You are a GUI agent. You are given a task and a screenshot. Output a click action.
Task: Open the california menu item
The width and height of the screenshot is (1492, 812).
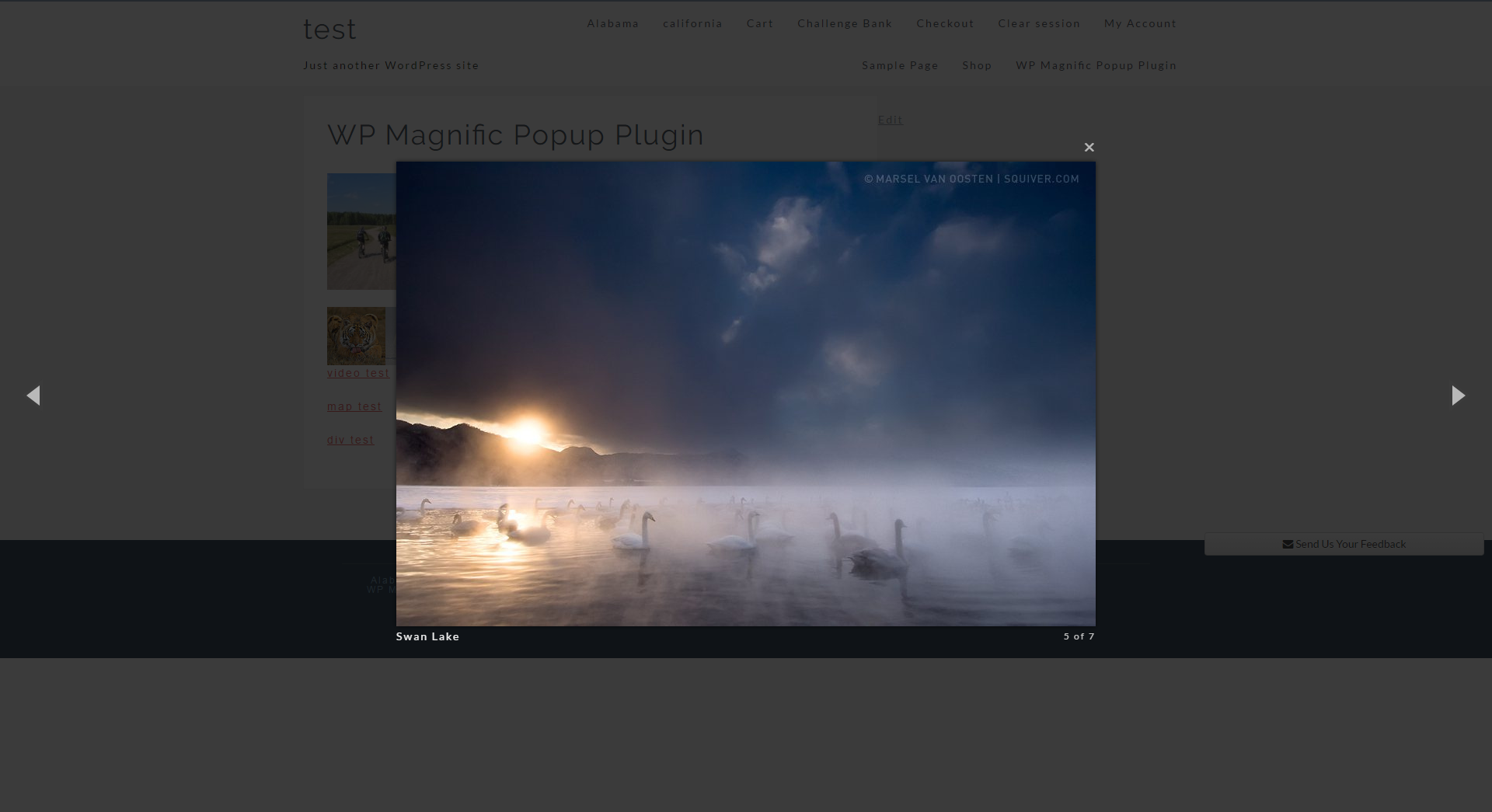[692, 23]
